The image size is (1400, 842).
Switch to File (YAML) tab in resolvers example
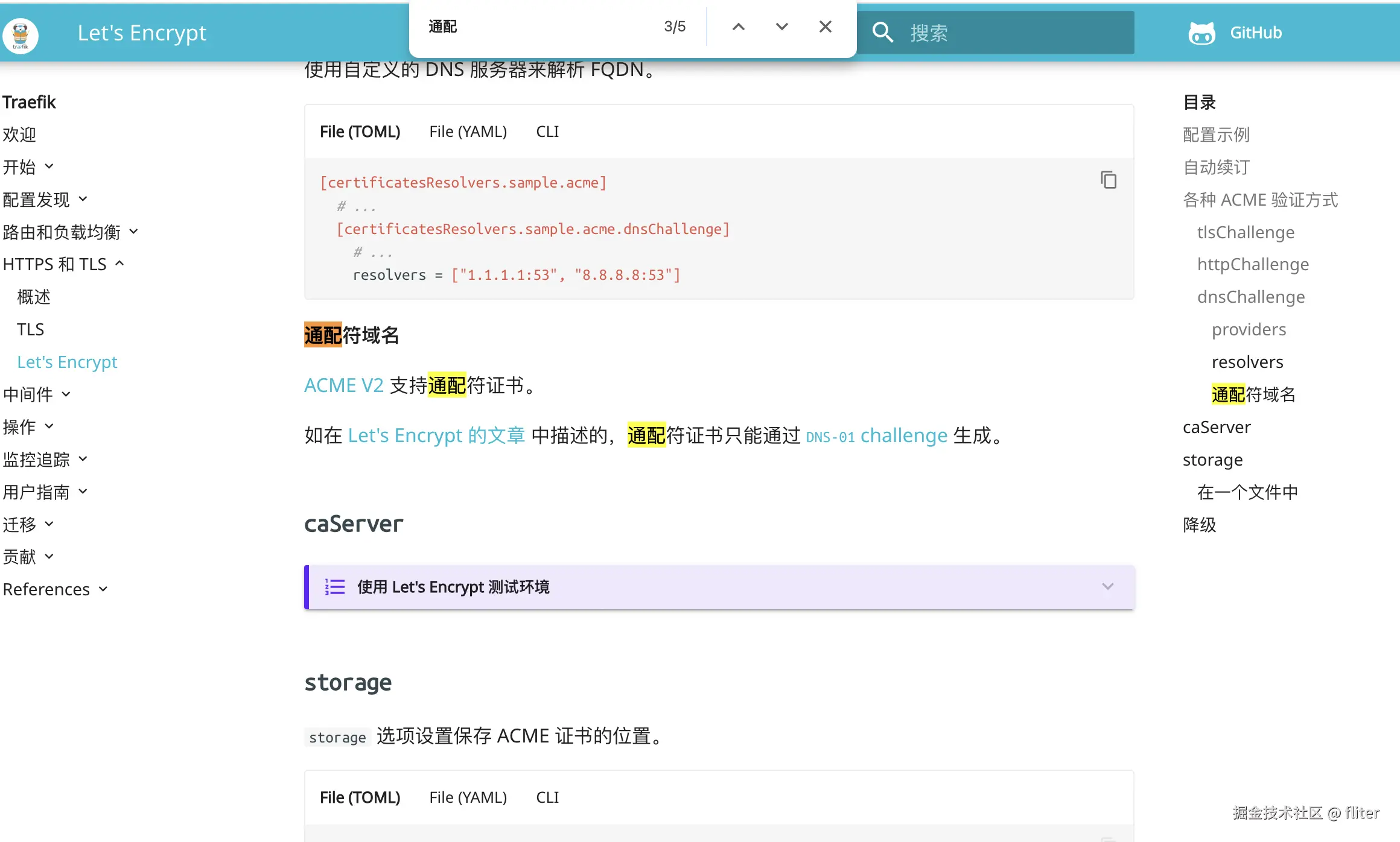tap(468, 131)
